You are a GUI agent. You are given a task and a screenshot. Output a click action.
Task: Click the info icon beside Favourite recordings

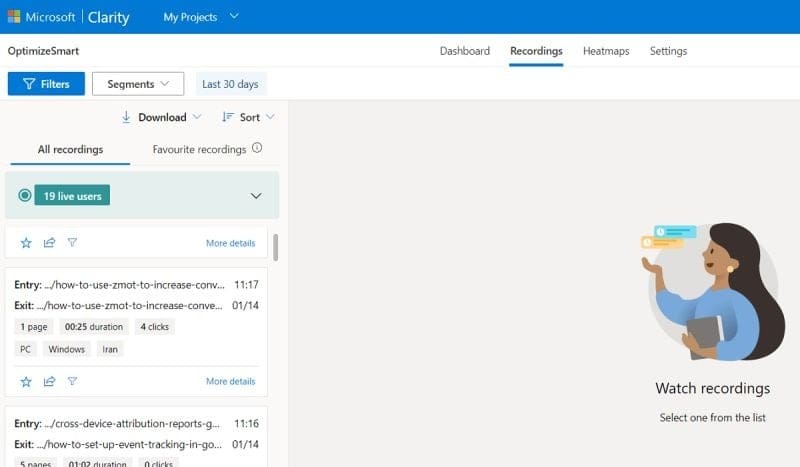(257, 148)
